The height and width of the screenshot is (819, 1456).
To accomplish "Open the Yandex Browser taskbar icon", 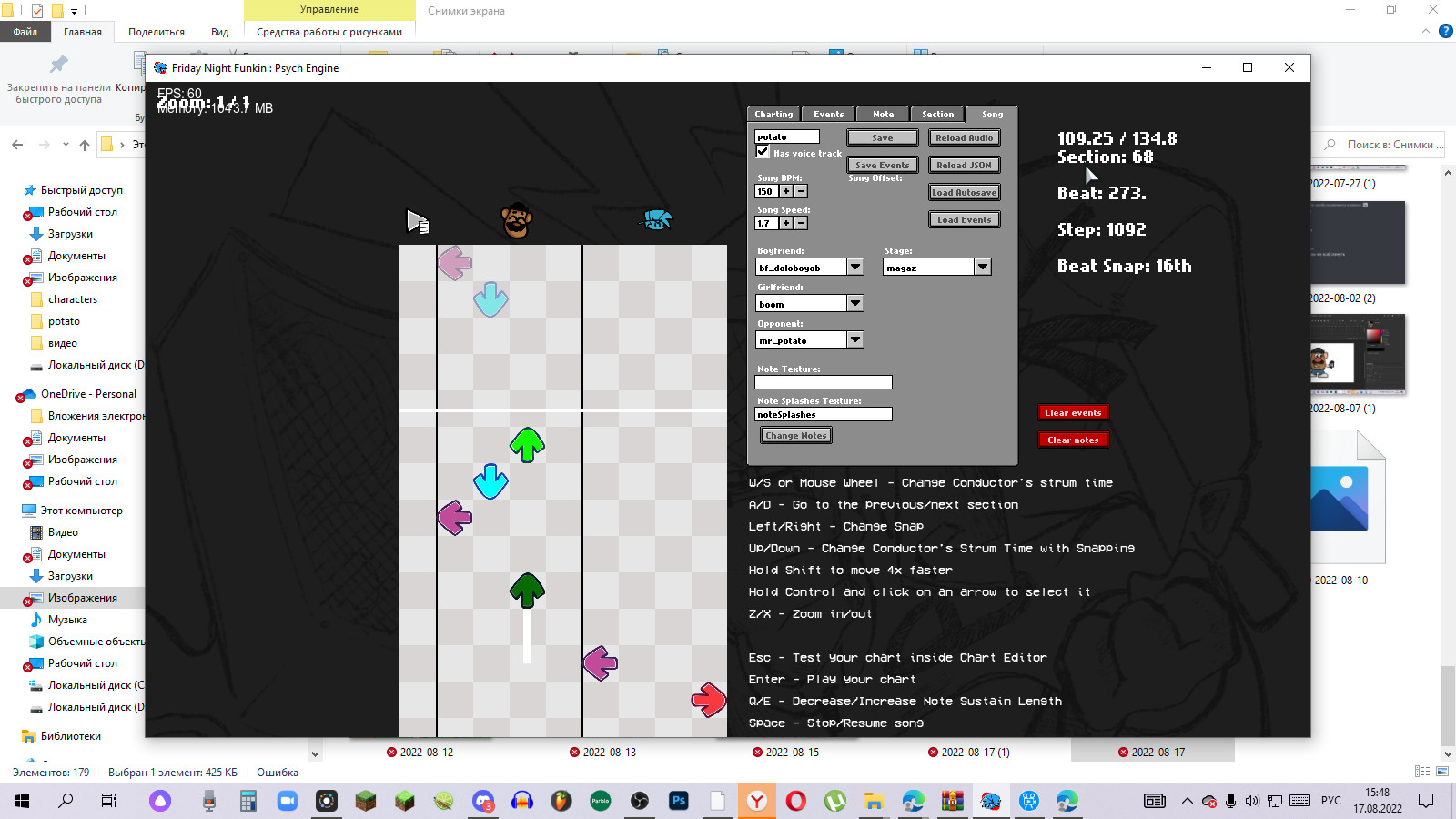I will pyautogui.click(x=757, y=801).
